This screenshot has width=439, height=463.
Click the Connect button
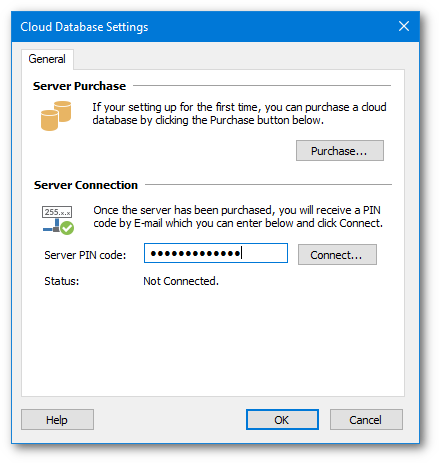(x=337, y=255)
